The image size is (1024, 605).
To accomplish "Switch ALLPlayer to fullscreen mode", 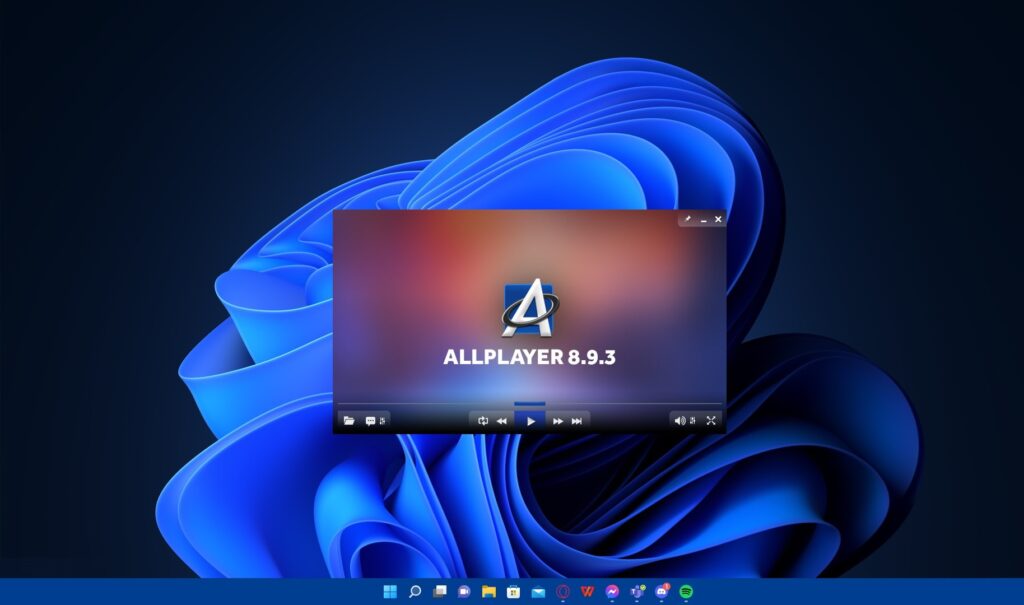I will (711, 421).
